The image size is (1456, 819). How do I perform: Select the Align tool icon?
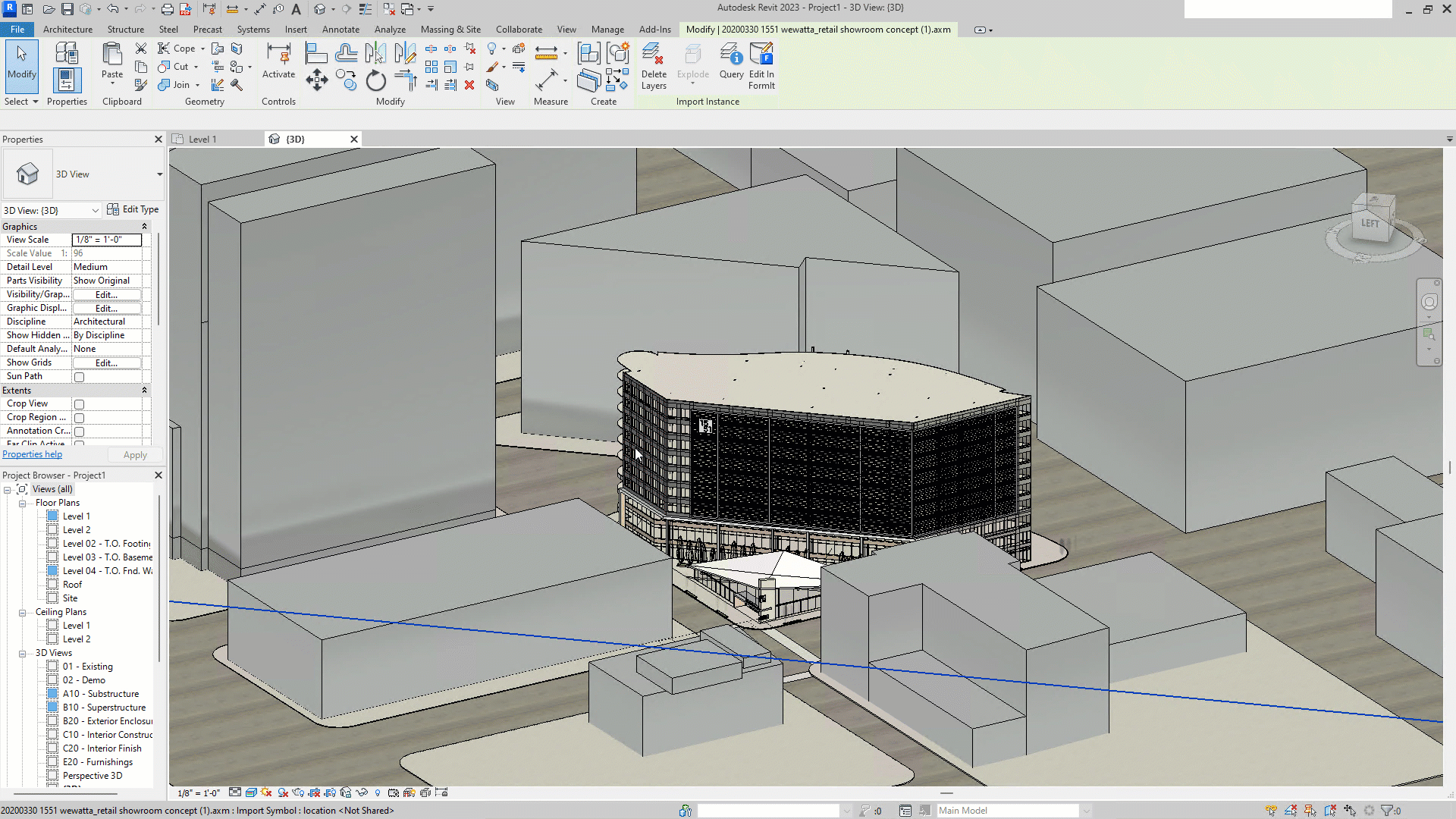[316, 53]
